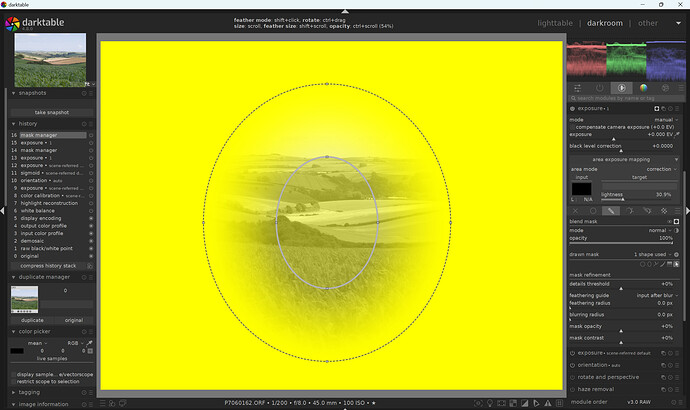Enable display samples on histogram checkbox
Screen dimensions: 690x410
13,375
